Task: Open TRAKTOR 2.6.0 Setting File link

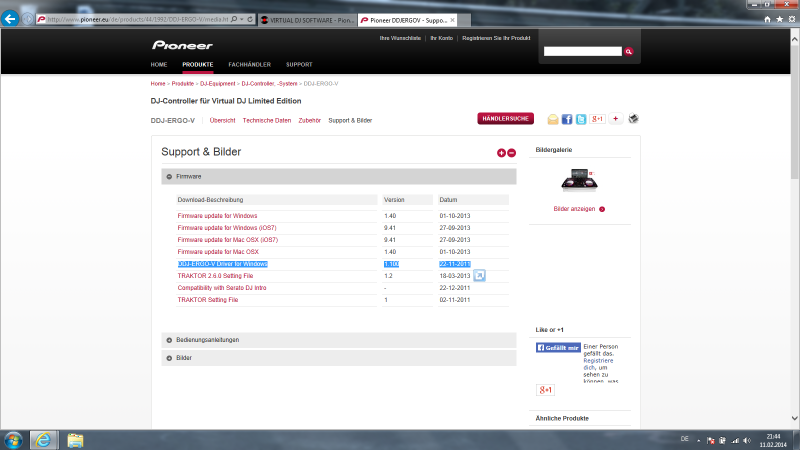Action: [215, 276]
